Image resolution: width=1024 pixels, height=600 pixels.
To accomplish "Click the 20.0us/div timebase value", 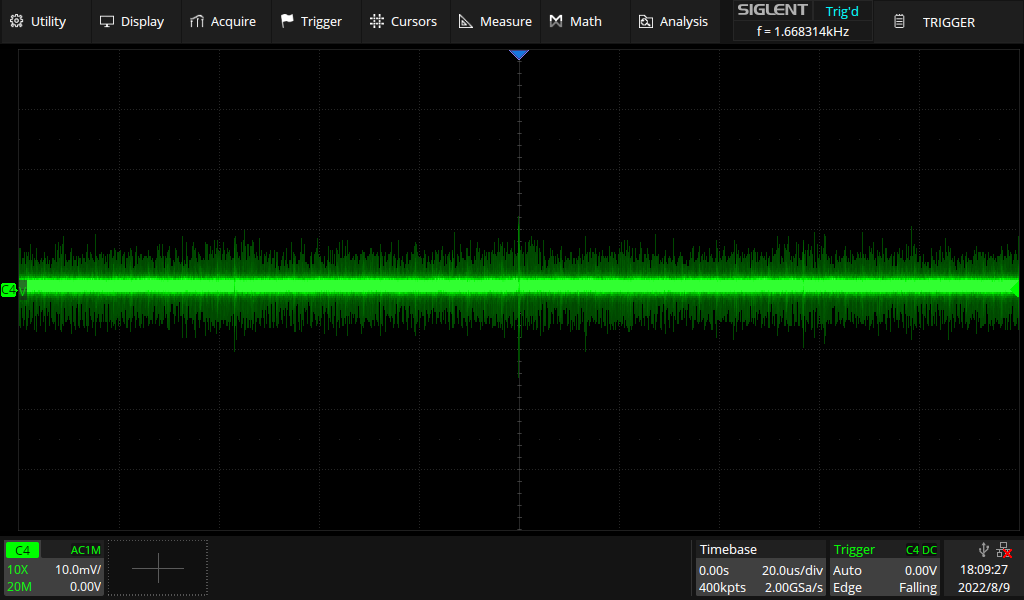I will pyautogui.click(x=792, y=571).
